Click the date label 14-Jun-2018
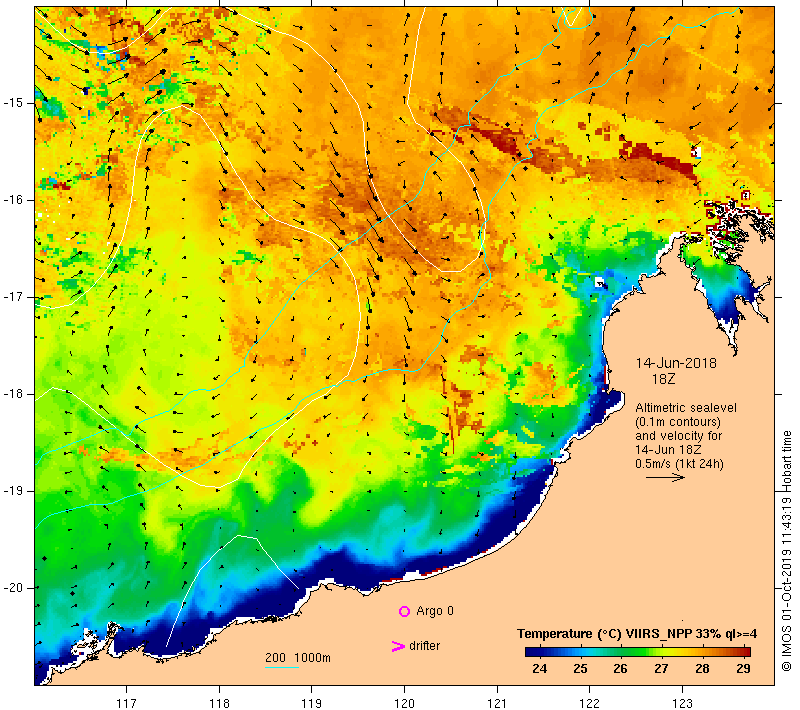This screenshot has height=710, width=800. pyautogui.click(x=676, y=363)
